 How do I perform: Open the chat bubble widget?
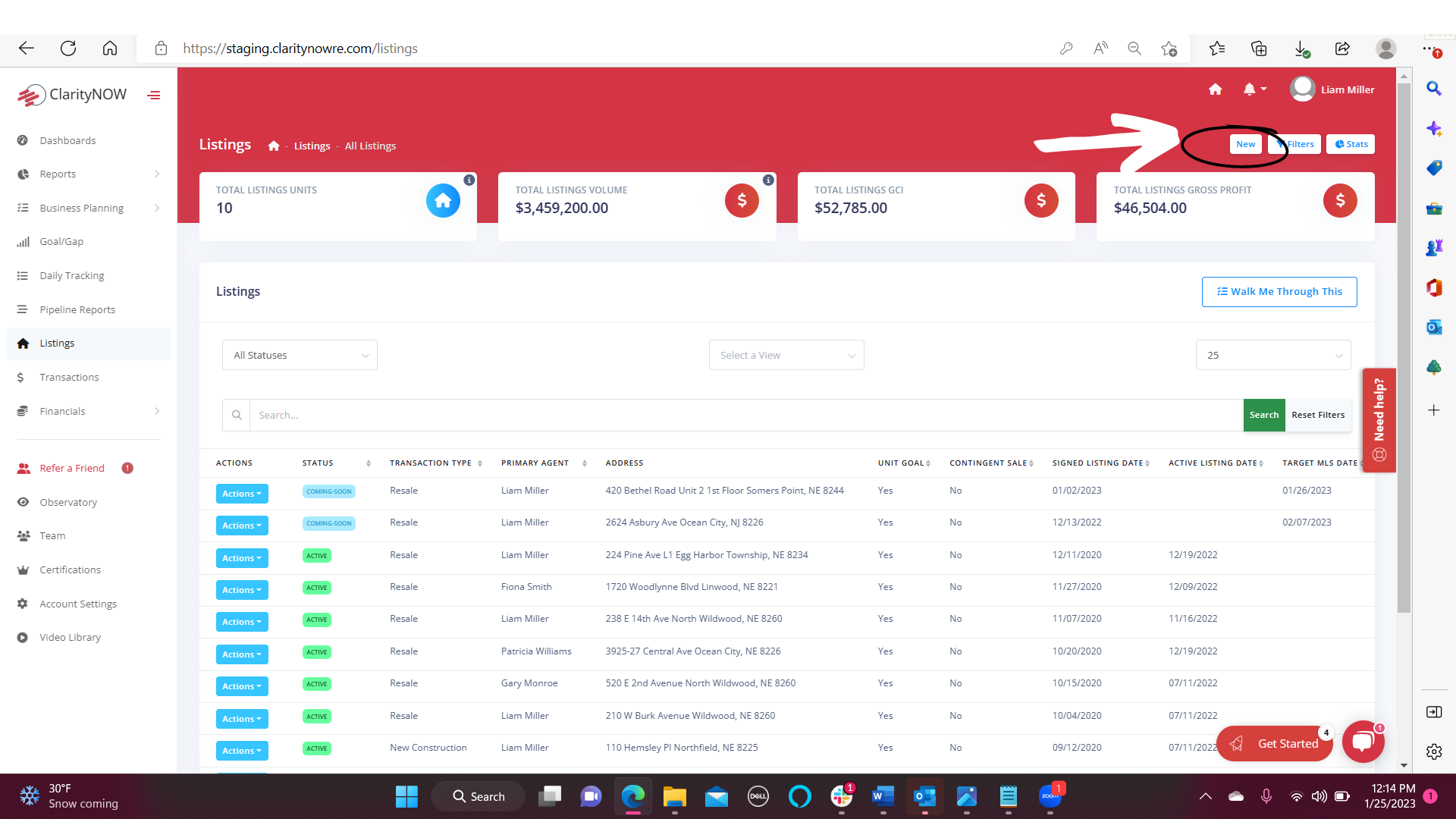click(1363, 742)
